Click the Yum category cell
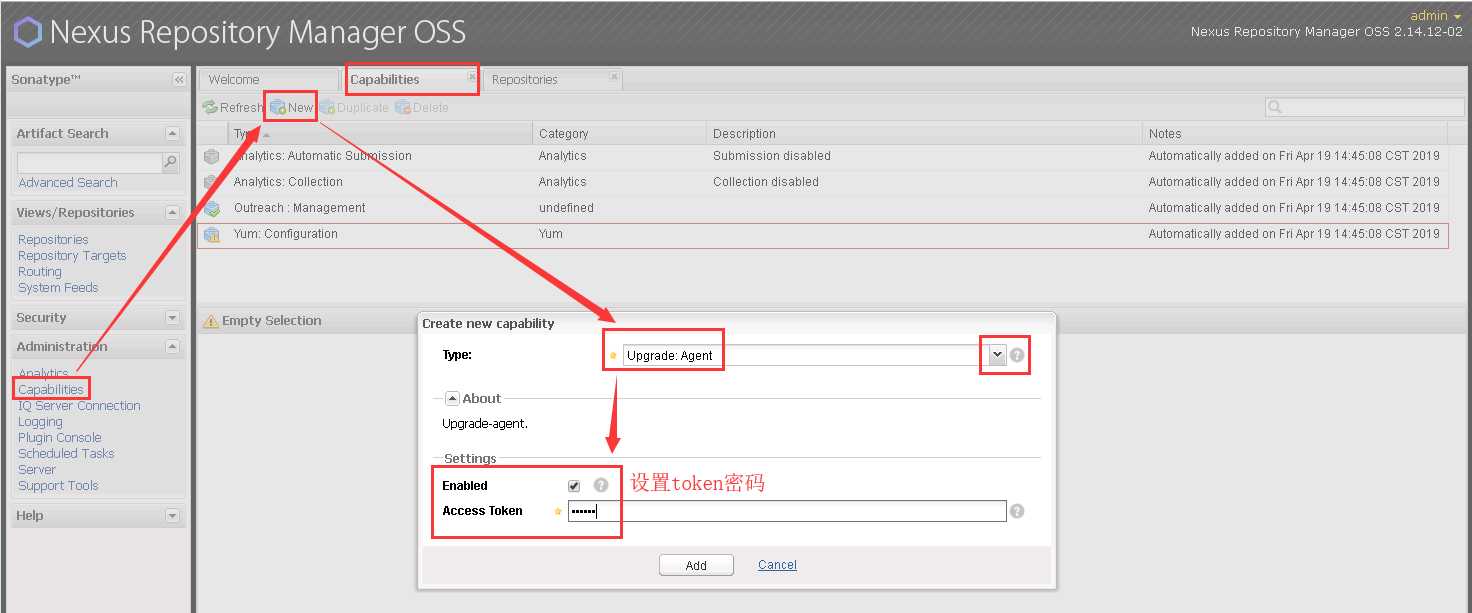The image size is (1472, 613). (x=551, y=234)
